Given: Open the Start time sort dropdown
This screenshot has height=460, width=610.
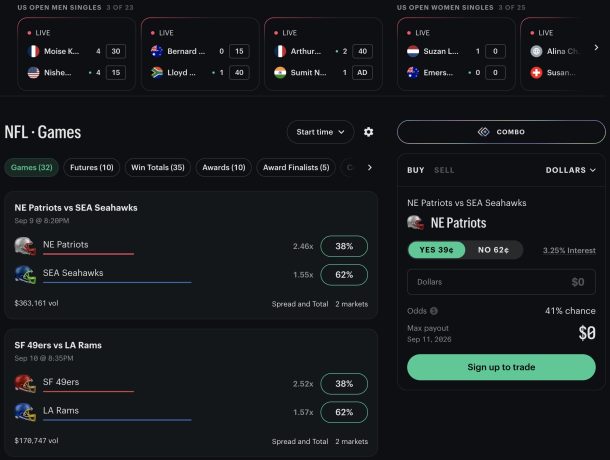Looking at the screenshot, I should click(320, 132).
